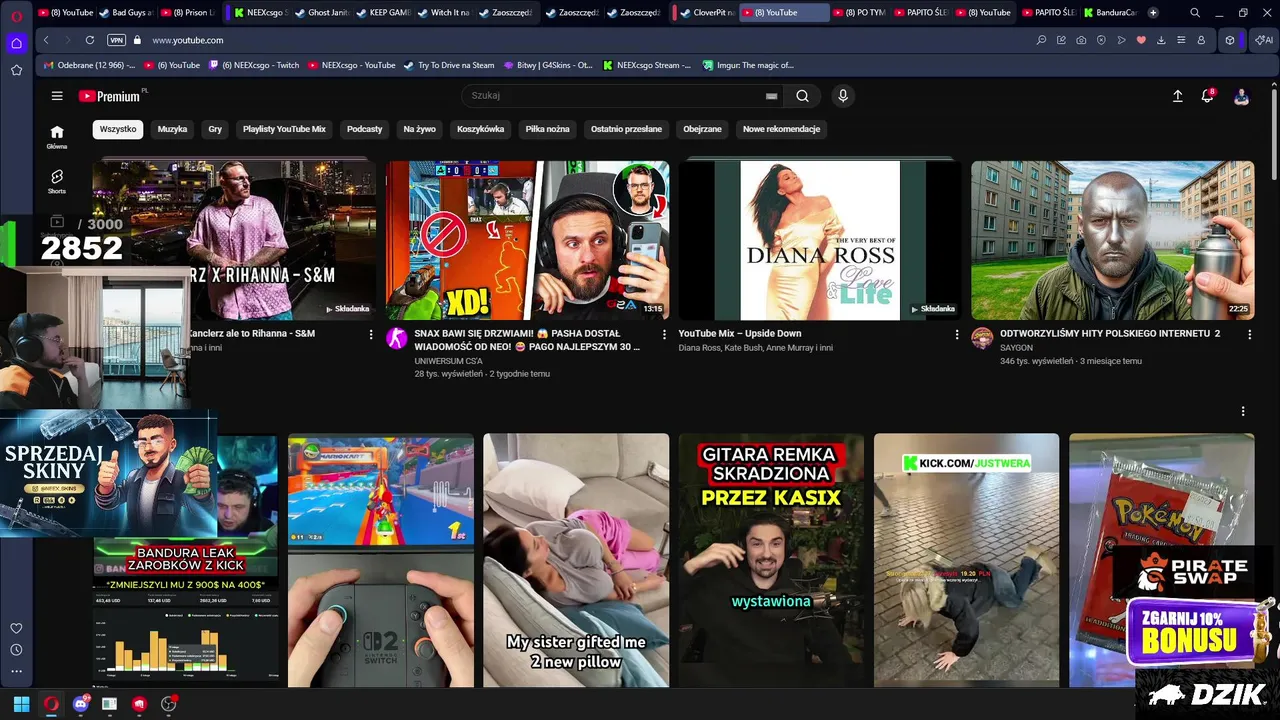This screenshot has width=1280, height=720.
Task: View site security lock info
Action: pyautogui.click(x=137, y=40)
